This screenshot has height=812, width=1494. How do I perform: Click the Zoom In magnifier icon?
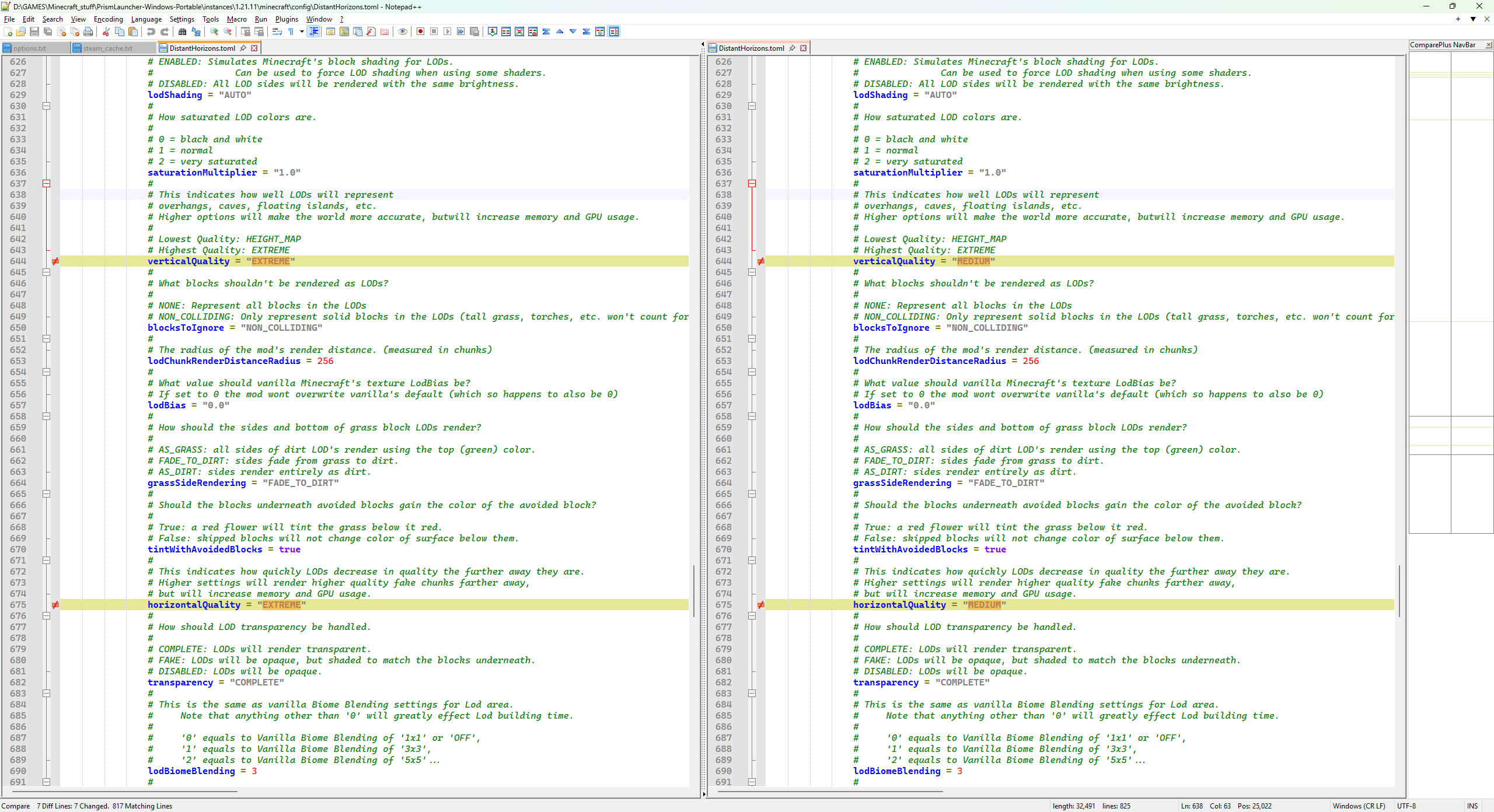point(214,32)
